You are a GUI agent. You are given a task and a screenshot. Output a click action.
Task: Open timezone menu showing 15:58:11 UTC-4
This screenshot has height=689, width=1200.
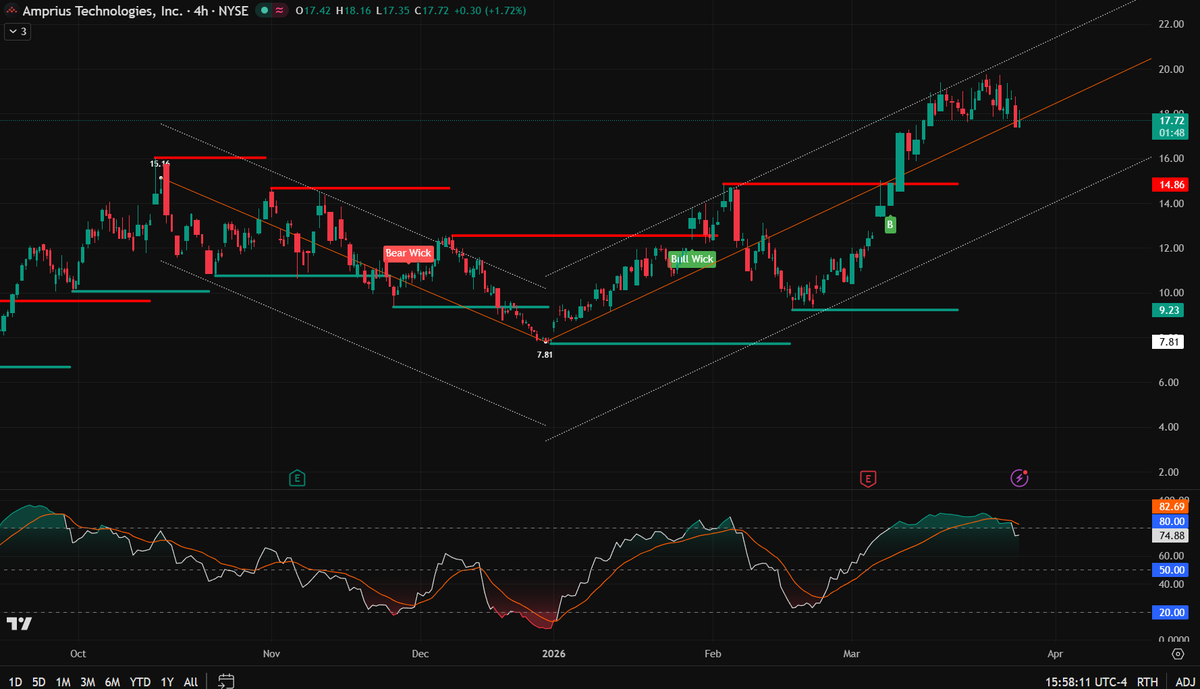click(x=1087, y=681)
